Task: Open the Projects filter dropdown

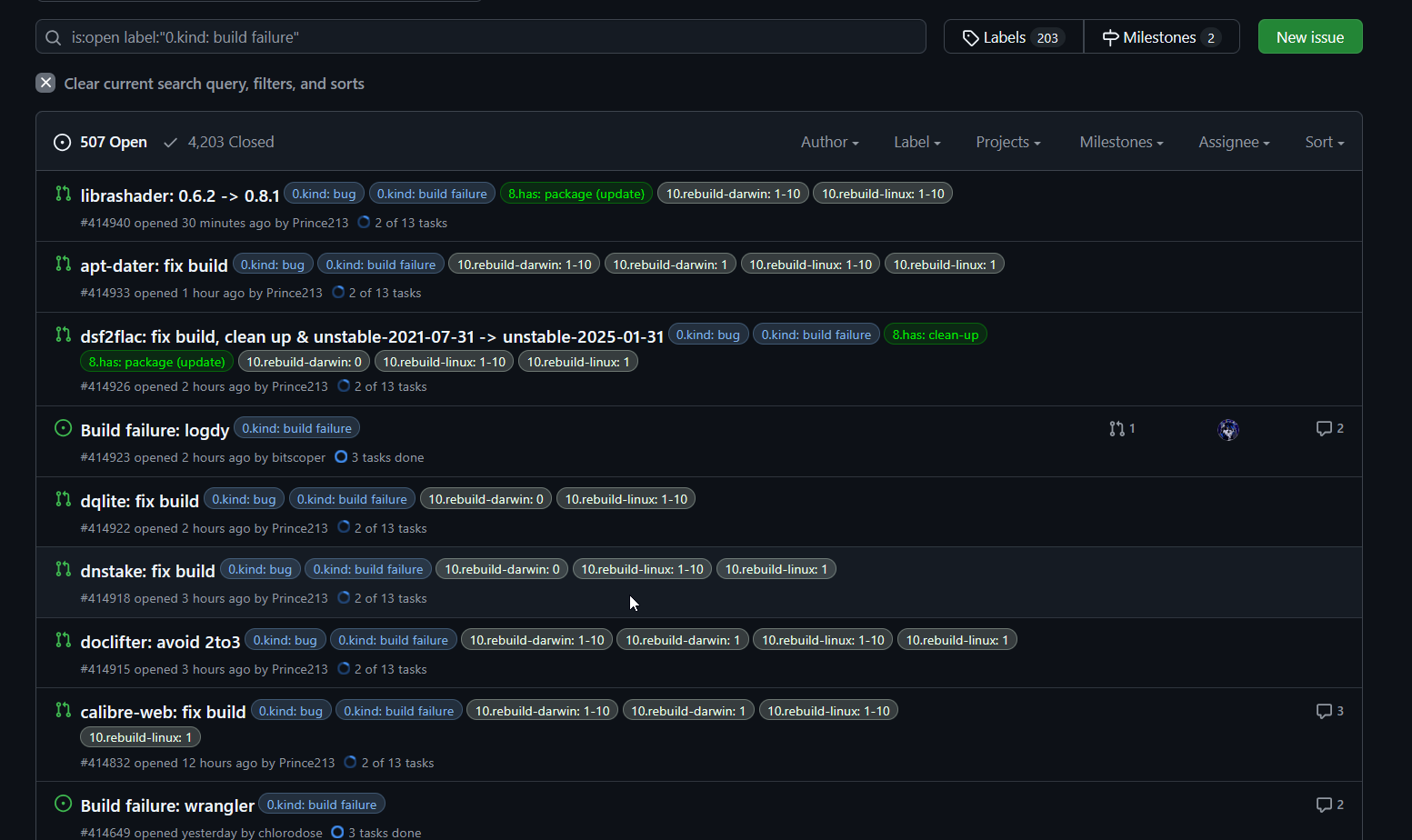Action: tap(1008, 142)
